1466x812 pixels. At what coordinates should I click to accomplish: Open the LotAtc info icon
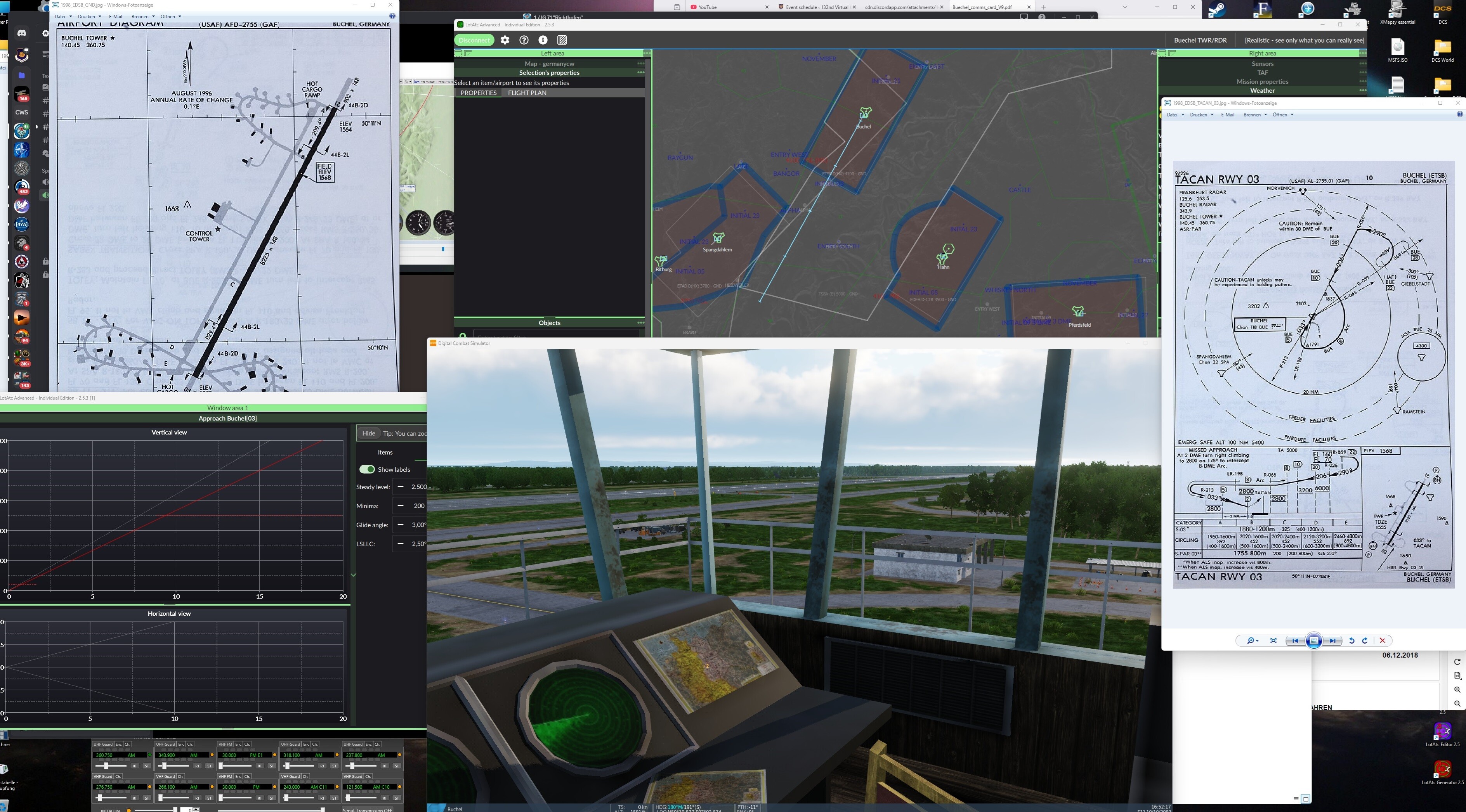[x=543, y=40]
